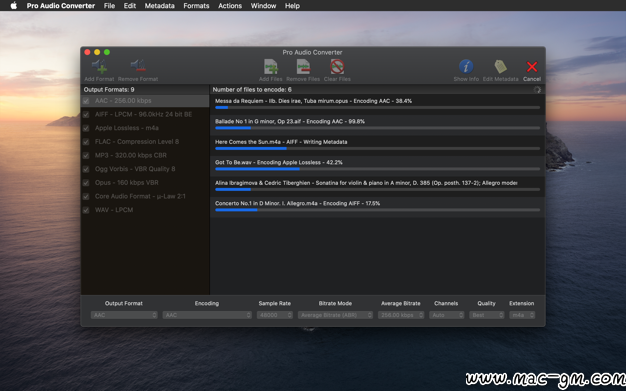Select Here Comes the Sun.m4a row
Image resolution: width=626 pixels, height=391 pixels.
click(377, 145)
